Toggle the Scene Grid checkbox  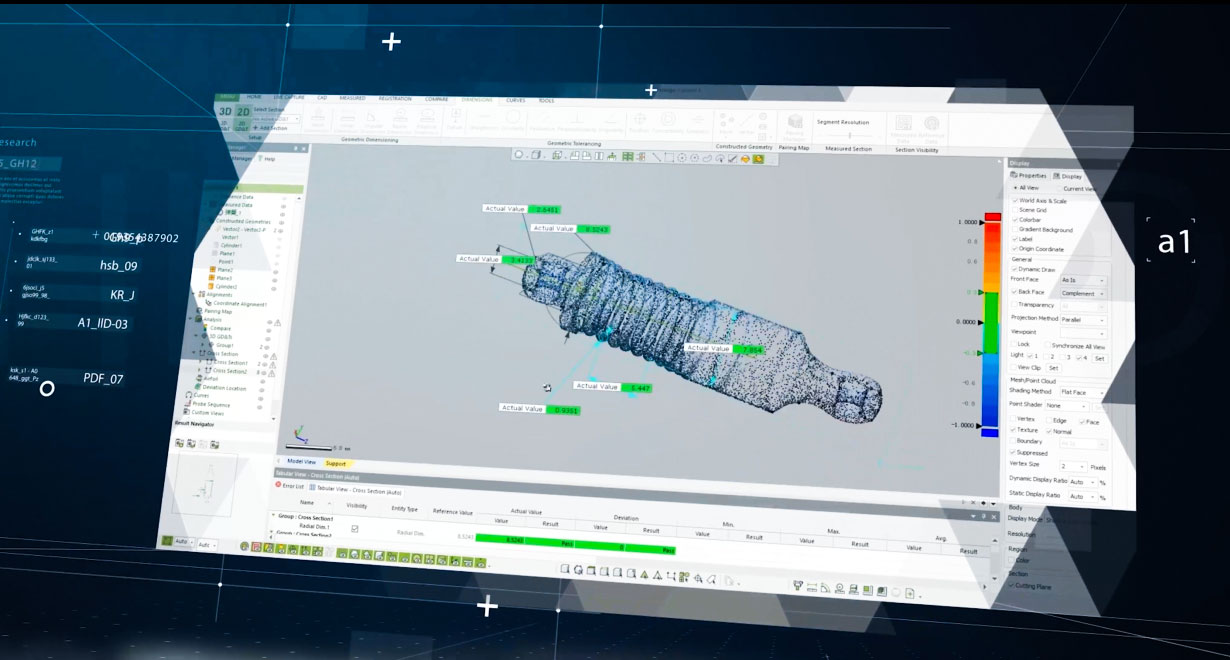point(1015,211)
